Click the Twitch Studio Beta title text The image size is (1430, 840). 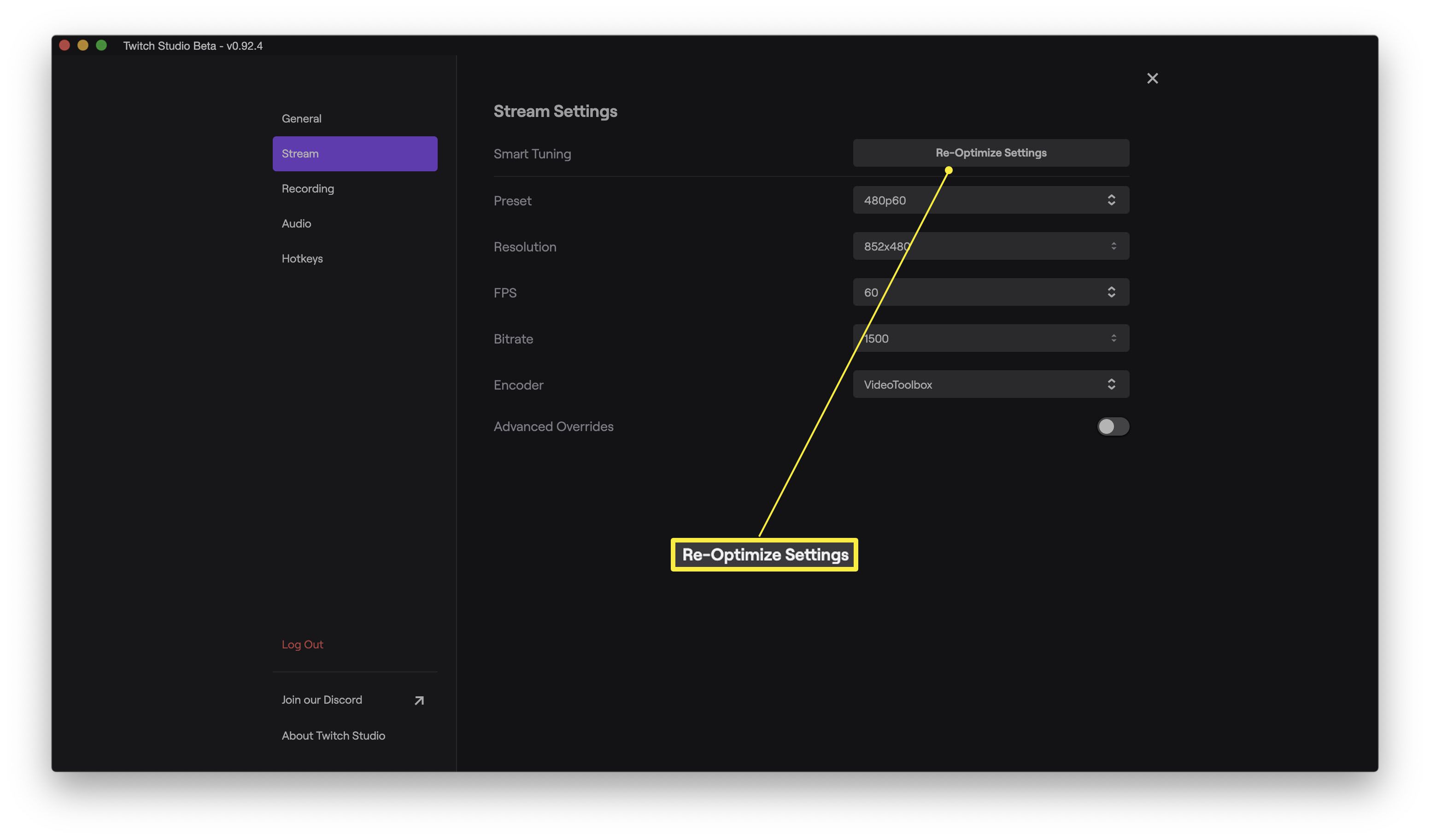click(193, 46)
